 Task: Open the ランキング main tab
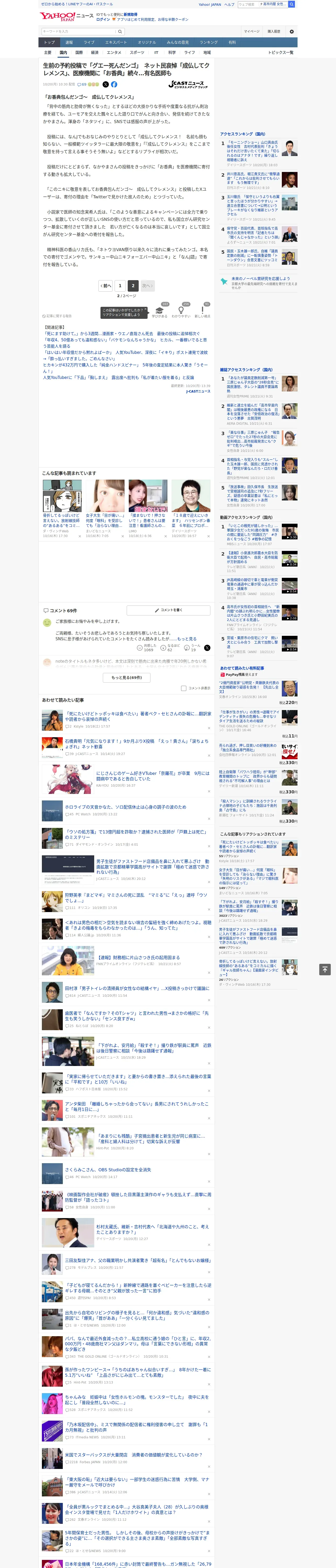tap(209, 43)
